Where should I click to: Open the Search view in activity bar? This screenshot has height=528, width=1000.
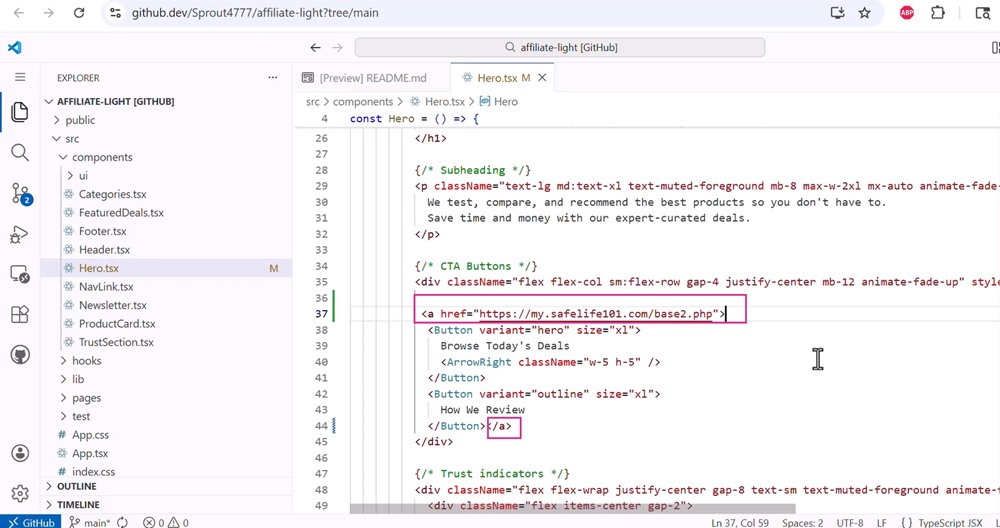pos(20,152)
